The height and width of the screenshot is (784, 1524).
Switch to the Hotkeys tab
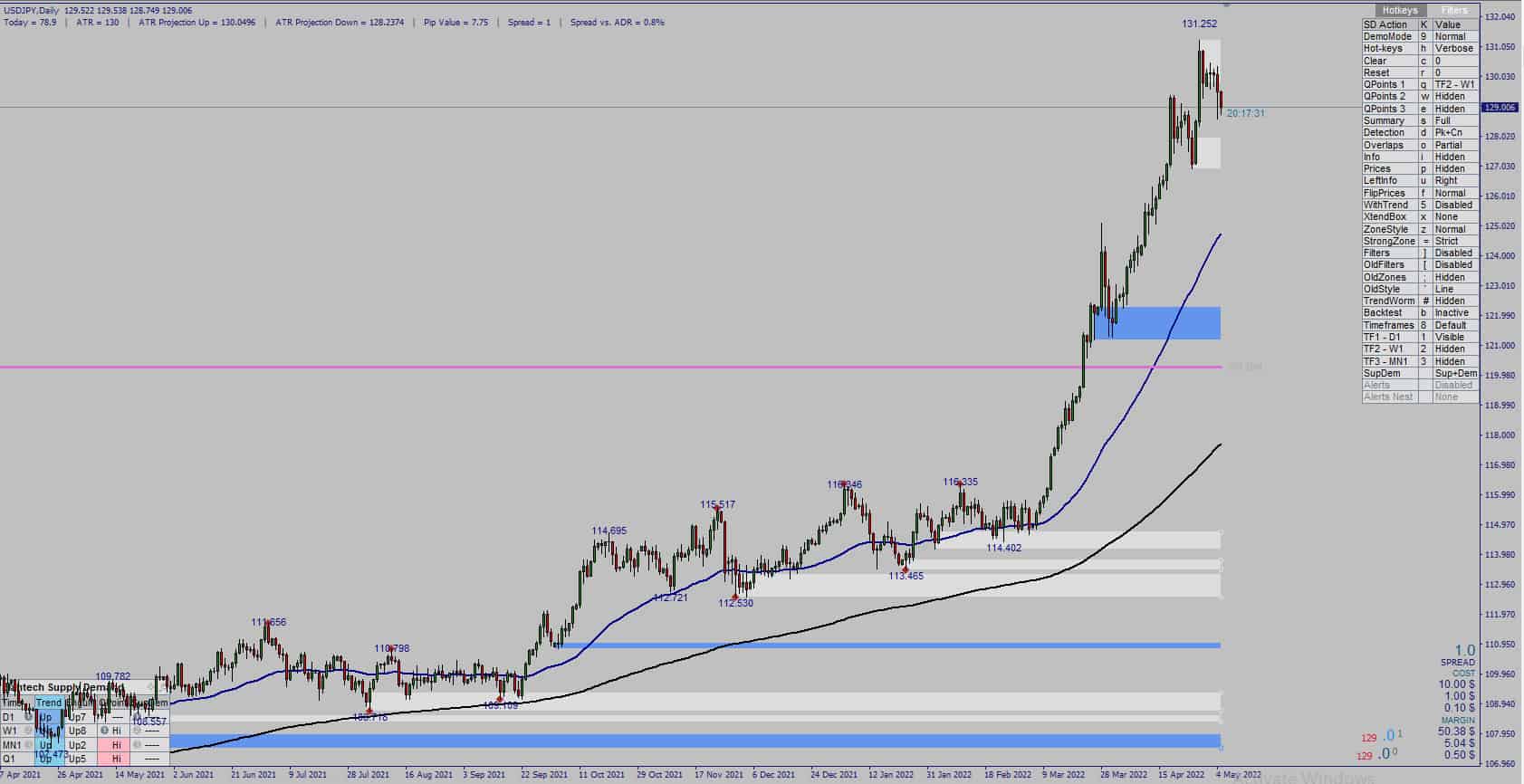pyautogui.click(x=1400, y=11)
